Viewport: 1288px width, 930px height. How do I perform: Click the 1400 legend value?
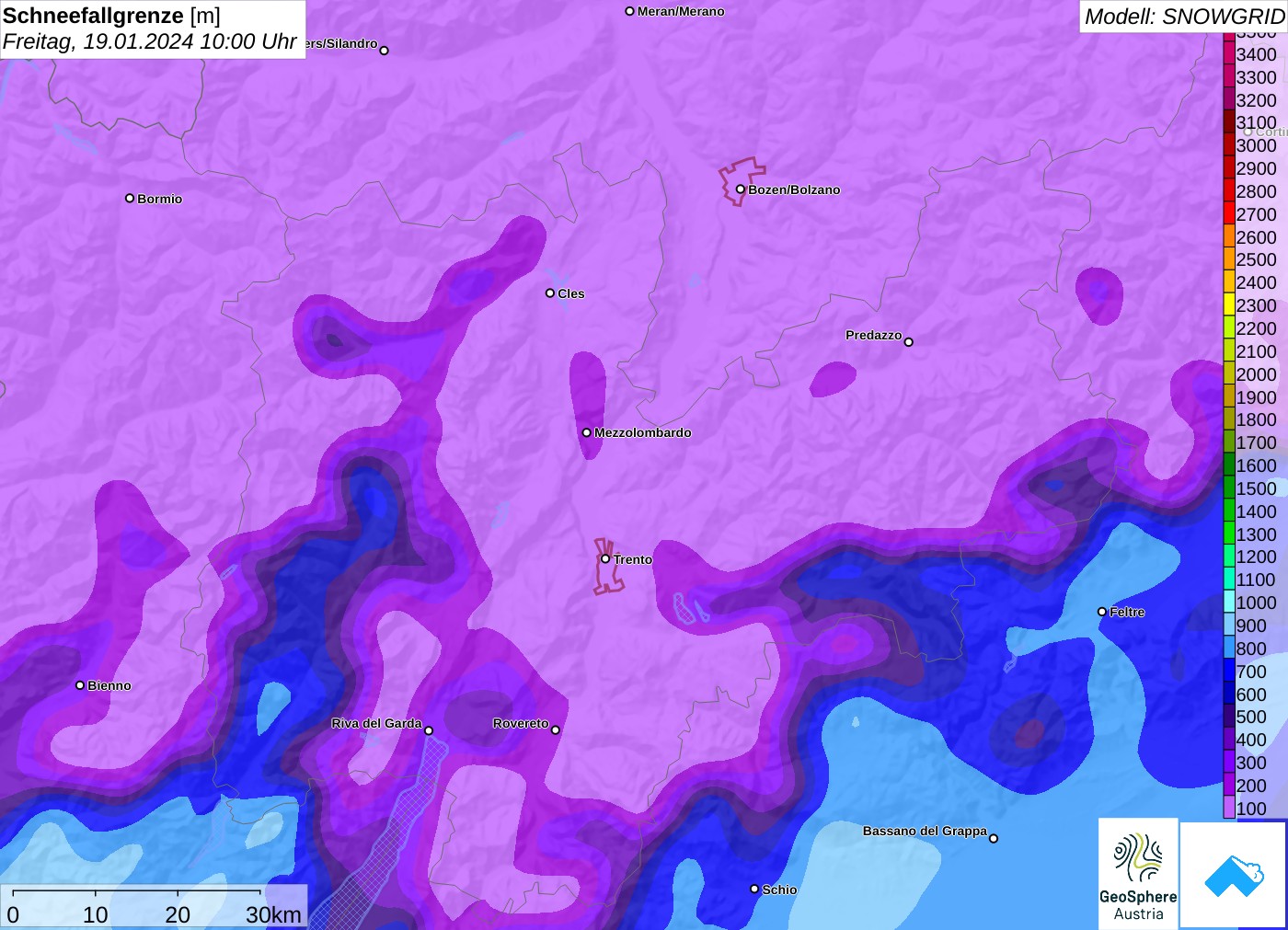pos(1256,511)
